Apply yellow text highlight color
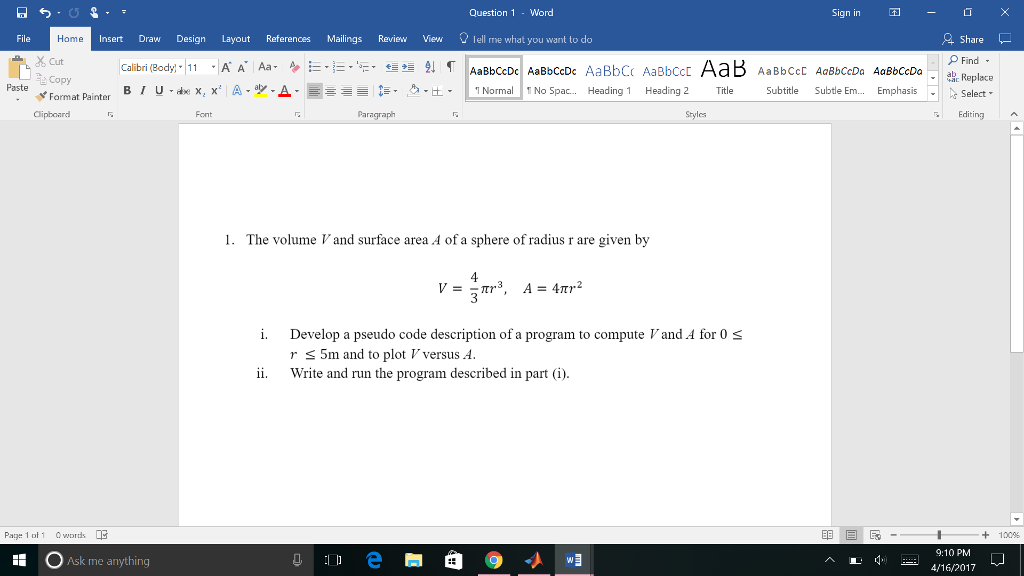1024x576 pixels. (259, 90)
